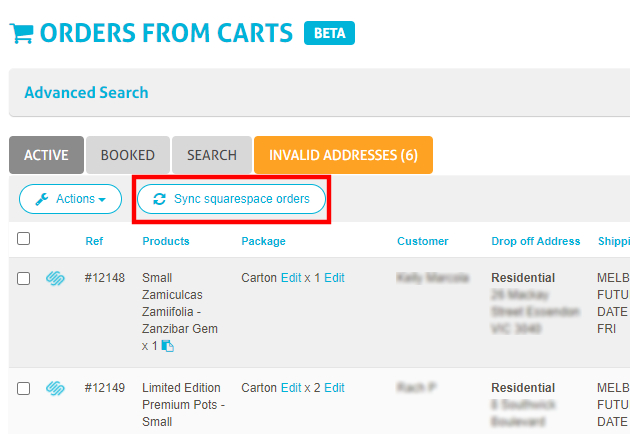Click Residential label on order #12148
Image resolution: width=630 pixels, height=434 pixels.
[x=523, y=278]
